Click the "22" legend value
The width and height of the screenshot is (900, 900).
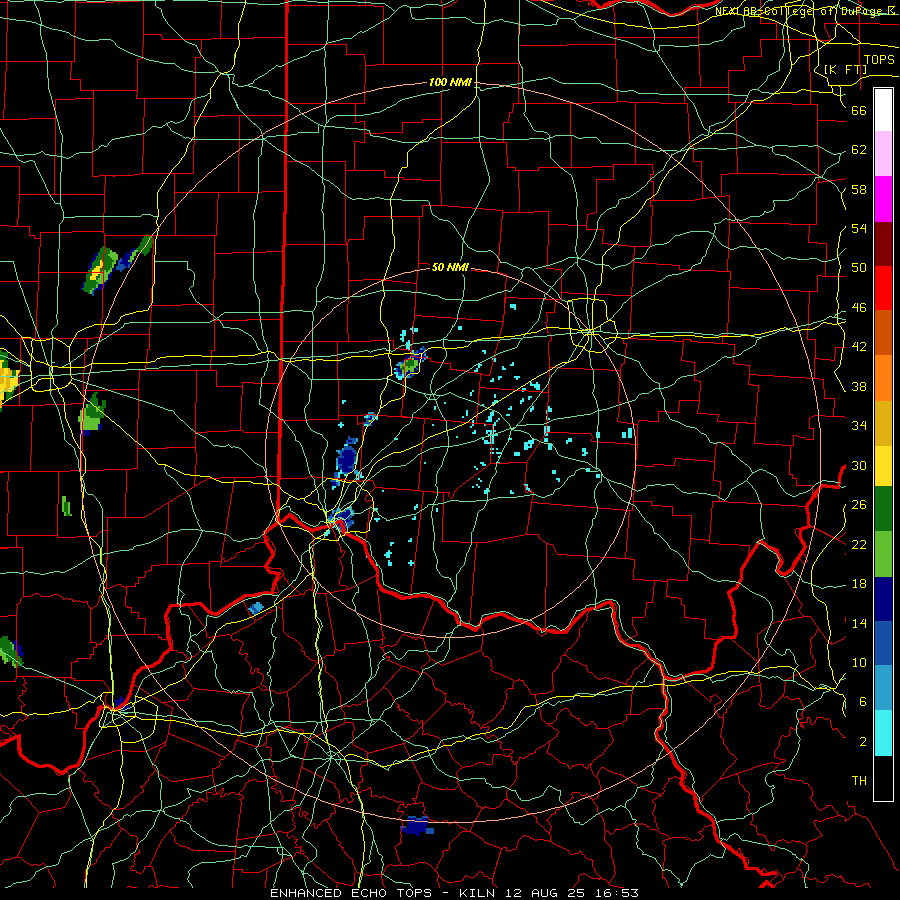[859, 544]
